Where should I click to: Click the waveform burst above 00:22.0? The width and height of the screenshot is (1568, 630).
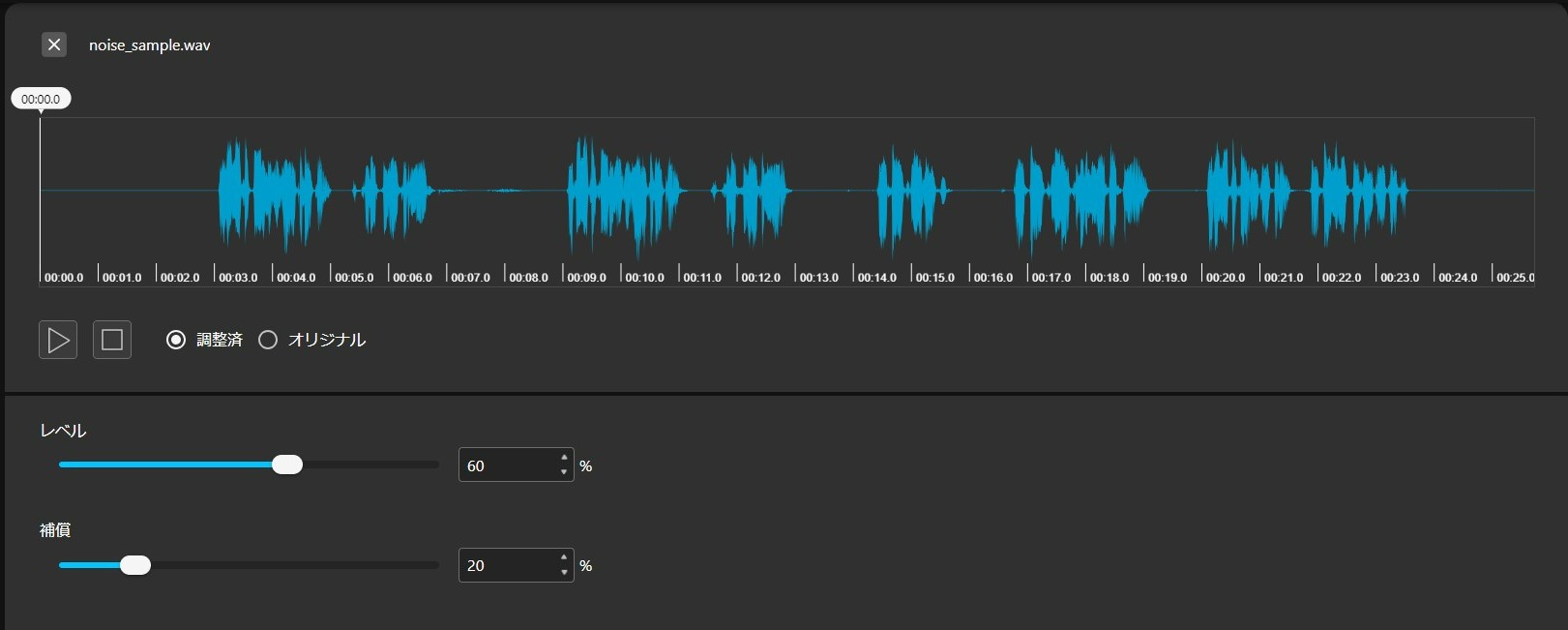1358,192
